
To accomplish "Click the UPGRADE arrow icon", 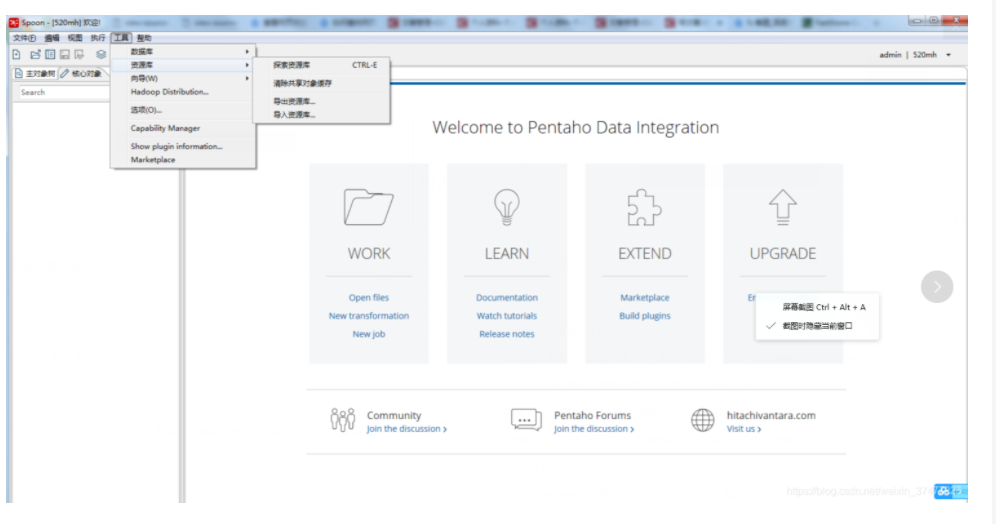I will point(783,208).
